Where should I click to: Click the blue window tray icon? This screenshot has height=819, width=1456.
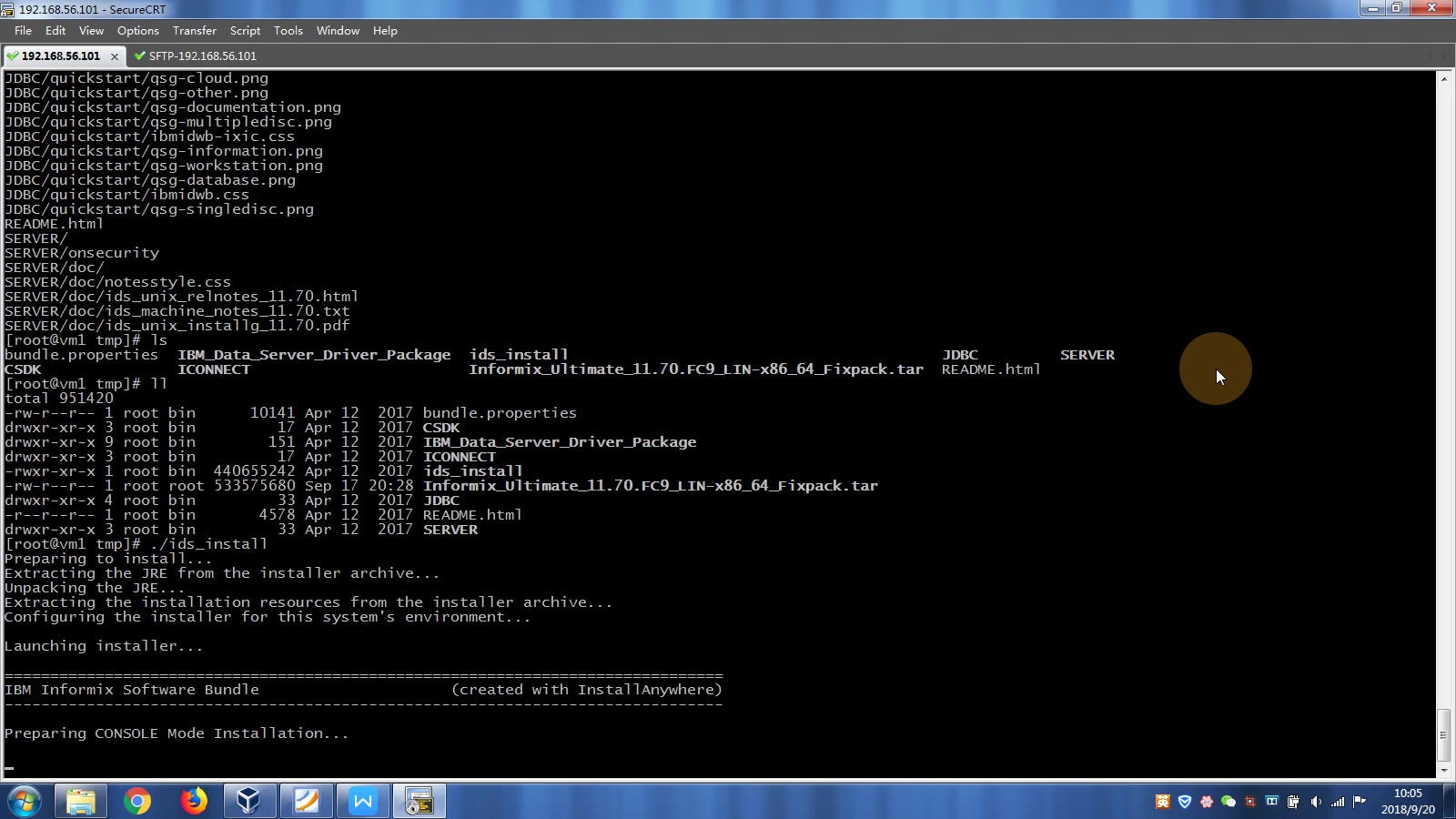[x=1272, y=801]
